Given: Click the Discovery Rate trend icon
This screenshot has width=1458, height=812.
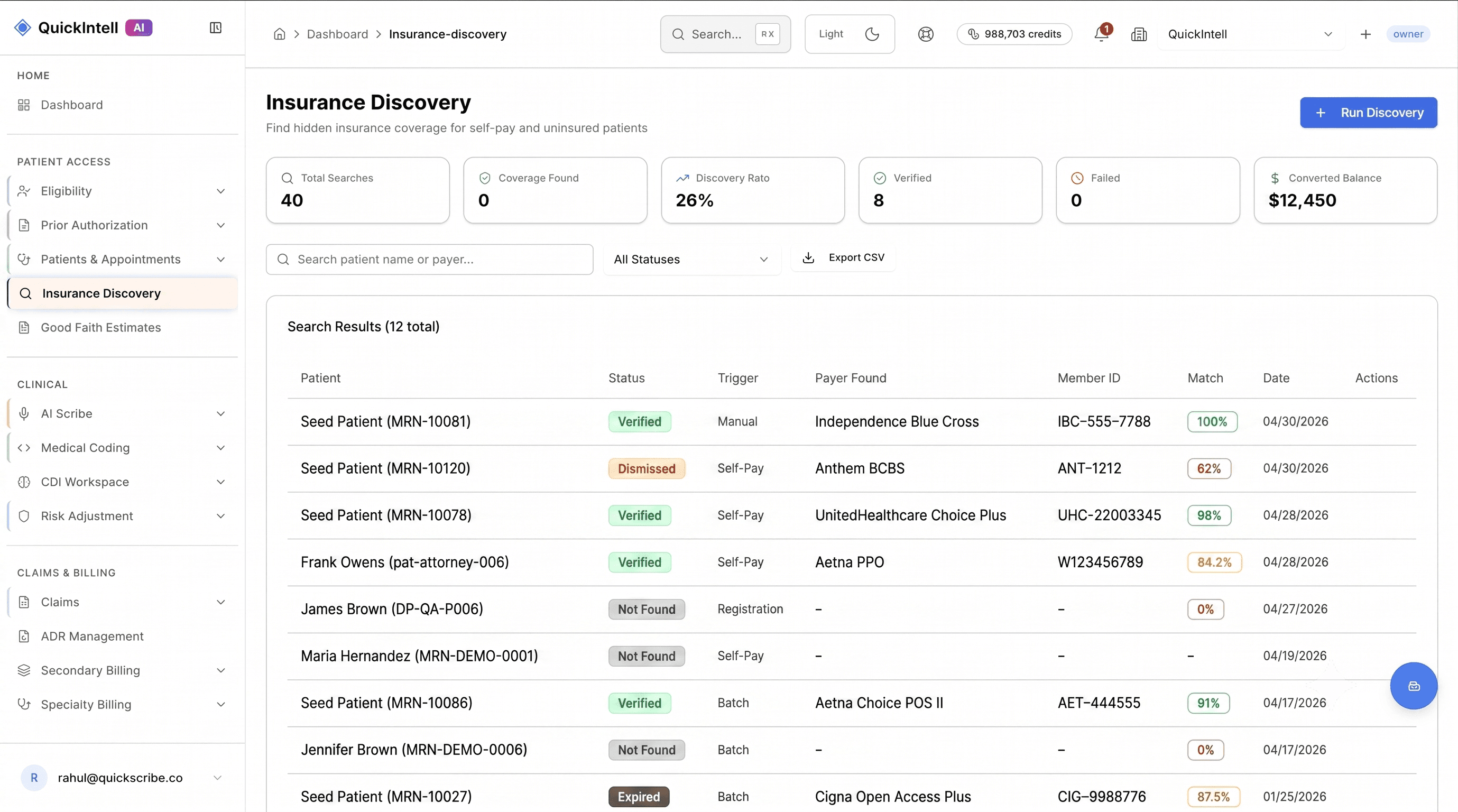Looking at the screenshot, I should pyautogui.click(x=682, y=178).
